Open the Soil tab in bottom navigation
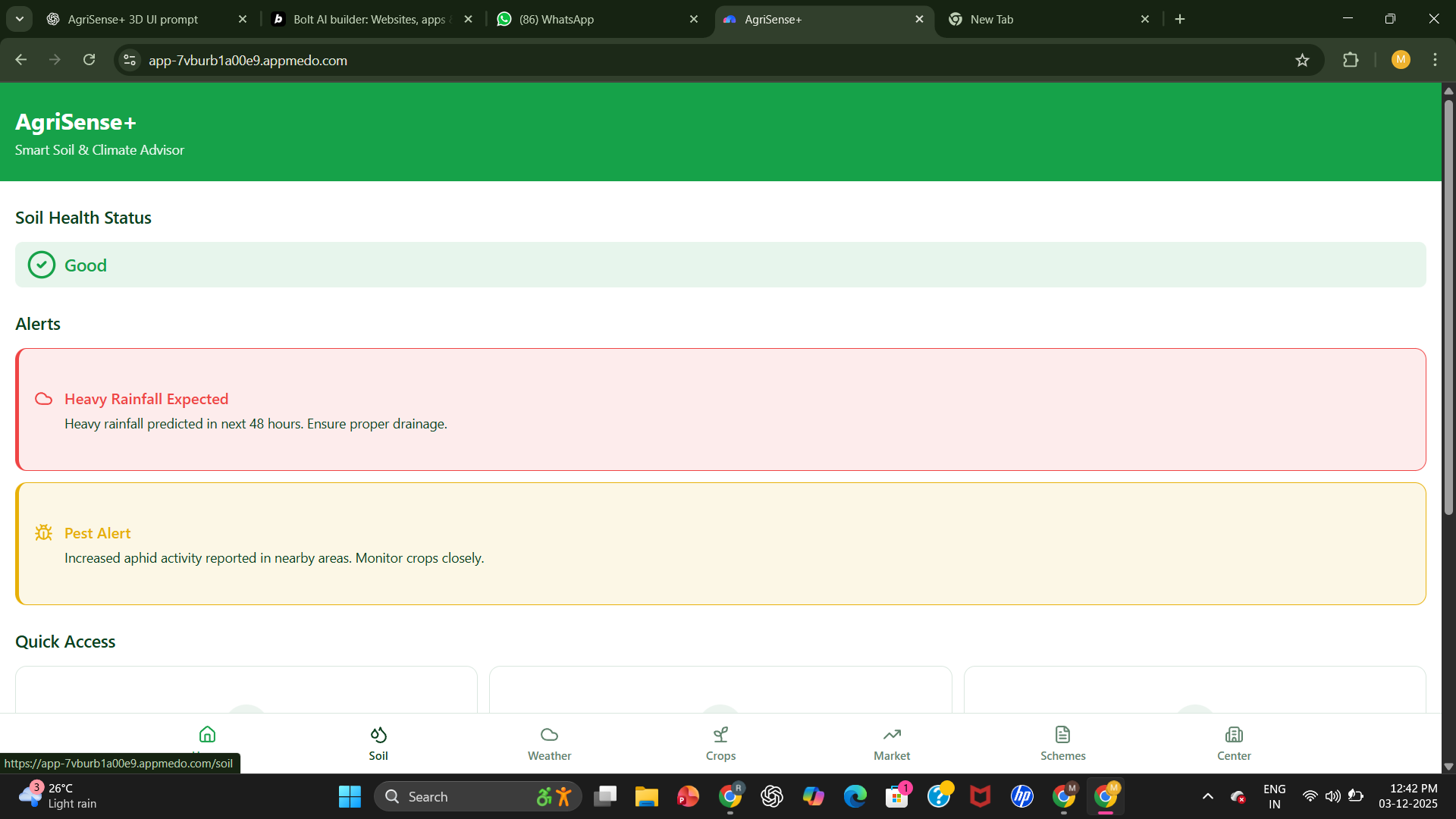The image size is (1456, 819). (x=378, y=743)
